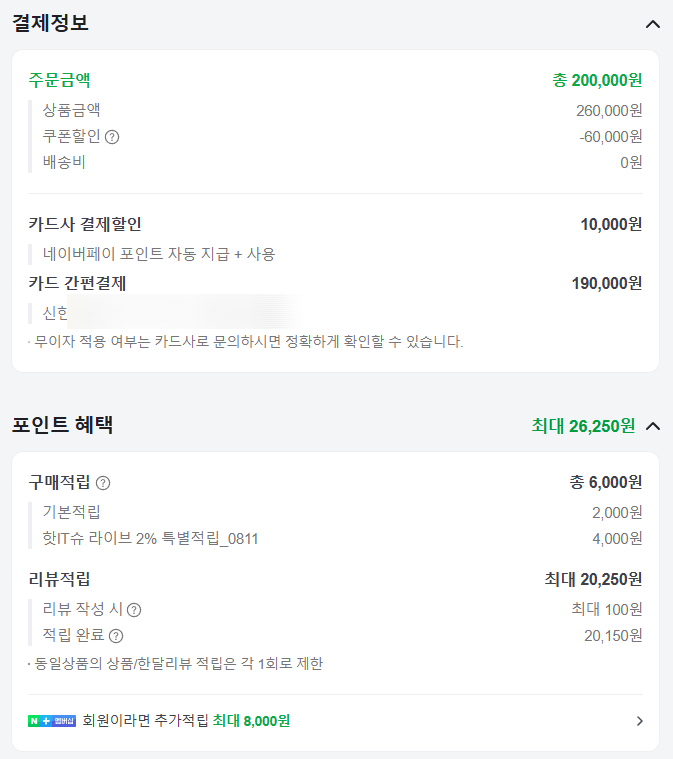This screenshot has width=673, height=759.
Task: Select the 최대 26,250원 points summary
Action: [x=583, y=426]
